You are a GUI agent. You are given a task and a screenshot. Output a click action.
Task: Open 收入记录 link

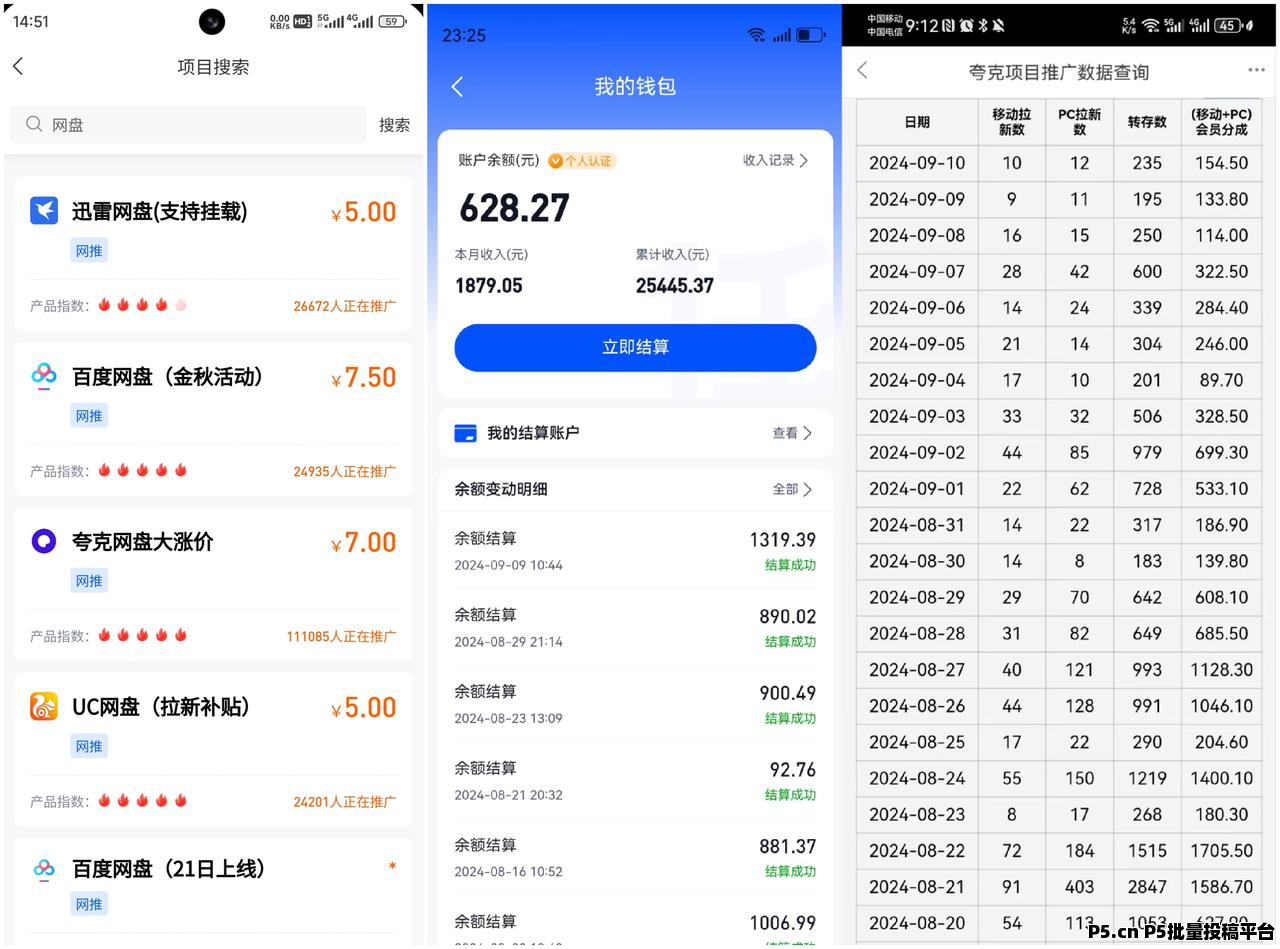(775, 160)
